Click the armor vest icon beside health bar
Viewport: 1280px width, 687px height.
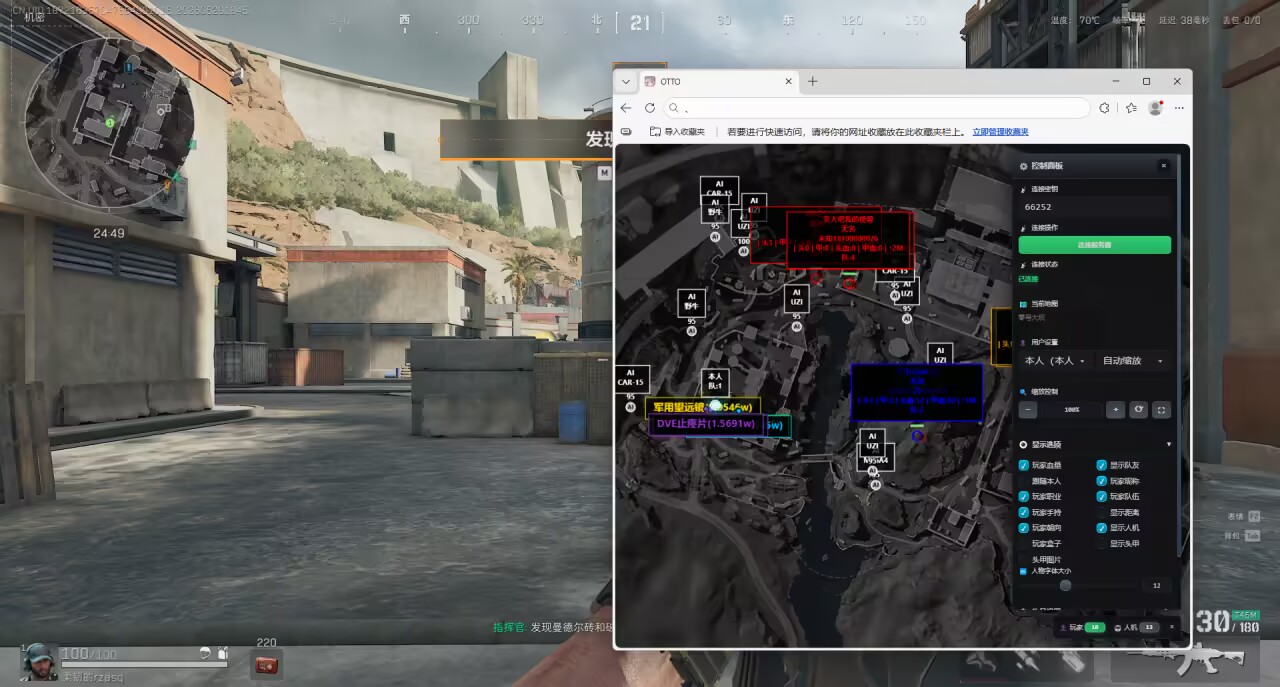tap(222, 653)
